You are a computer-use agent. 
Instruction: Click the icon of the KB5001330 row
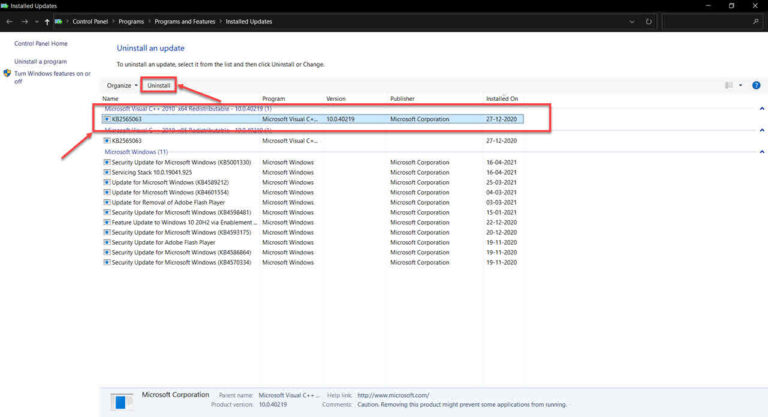point(107,162)
